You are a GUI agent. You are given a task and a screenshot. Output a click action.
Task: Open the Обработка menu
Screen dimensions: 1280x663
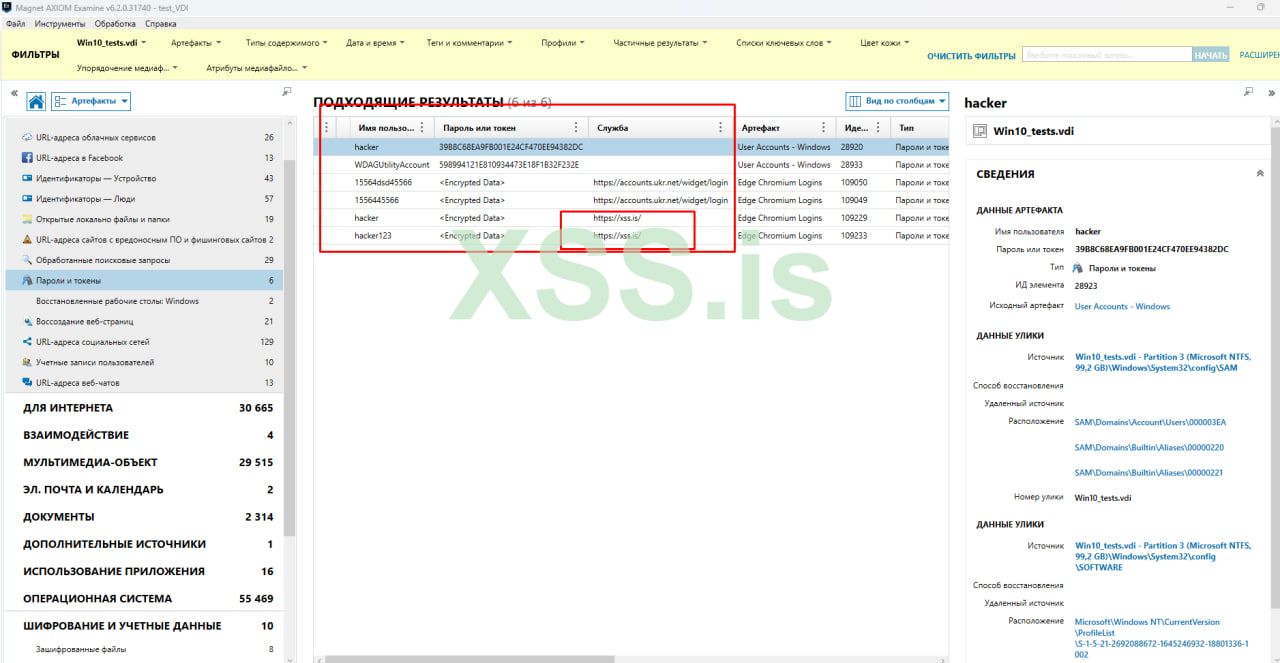tap(115, 23)
